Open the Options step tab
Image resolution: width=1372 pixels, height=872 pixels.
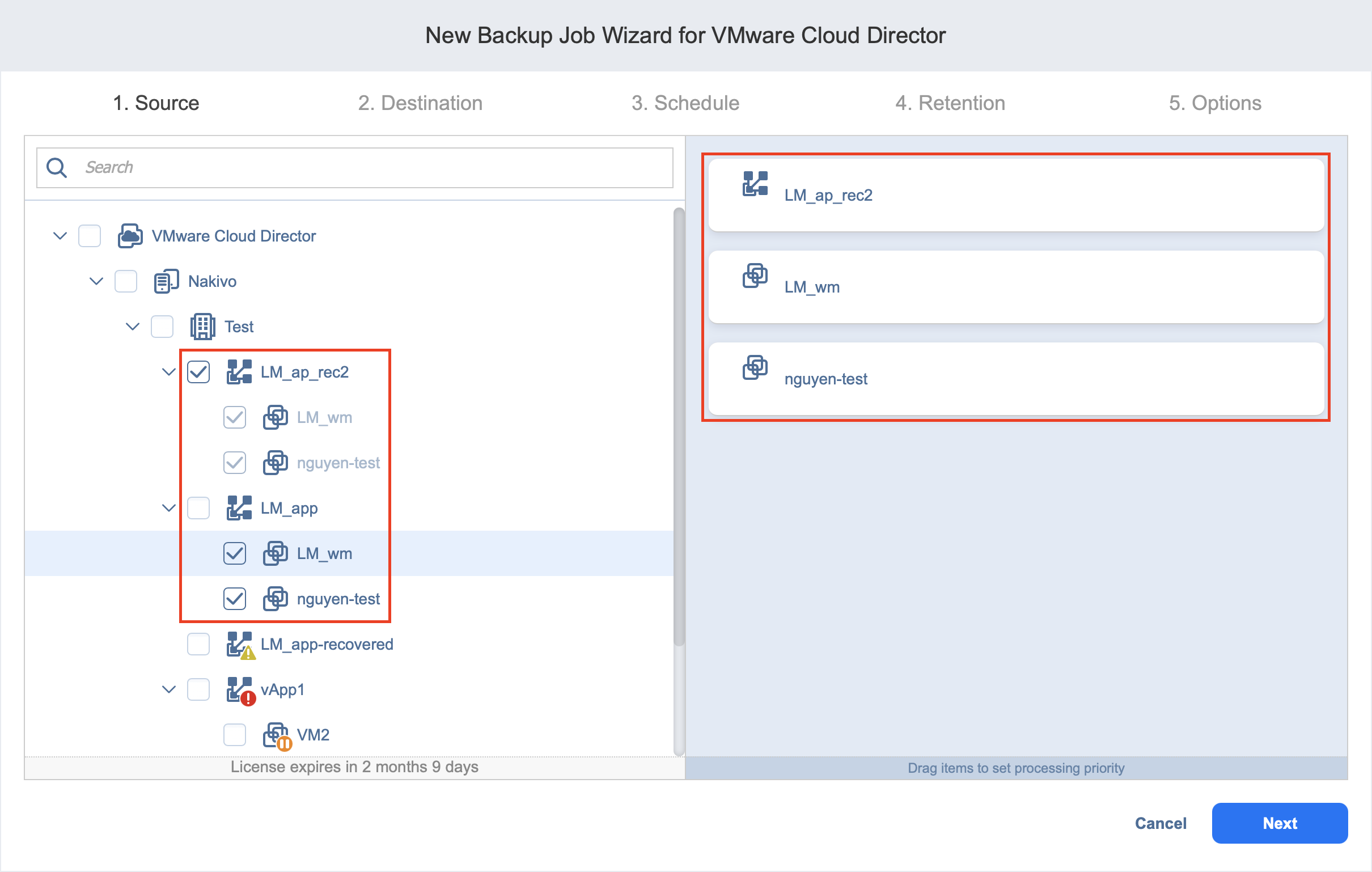[x=1214, y=103]
